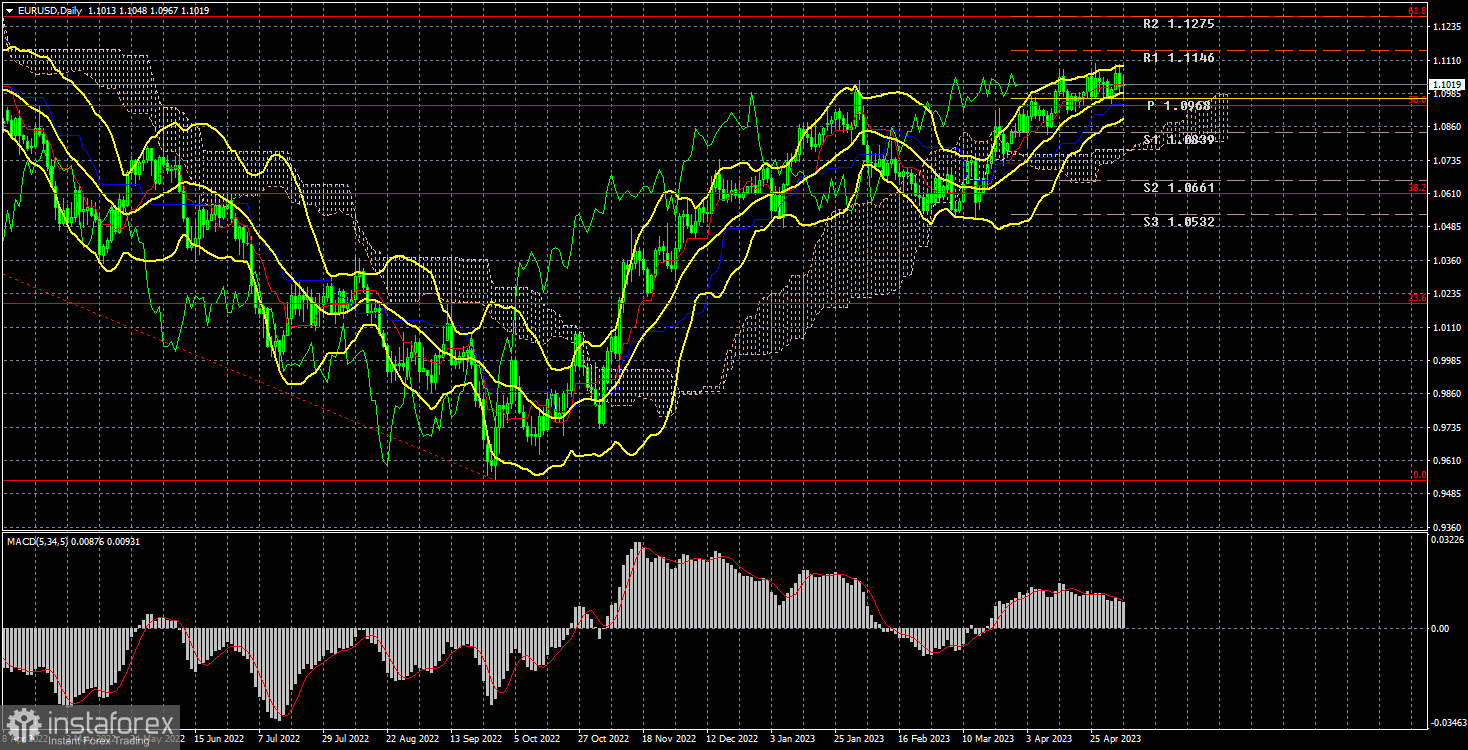Click the 23.6 Fibonacci level label

coord(1417,297)
